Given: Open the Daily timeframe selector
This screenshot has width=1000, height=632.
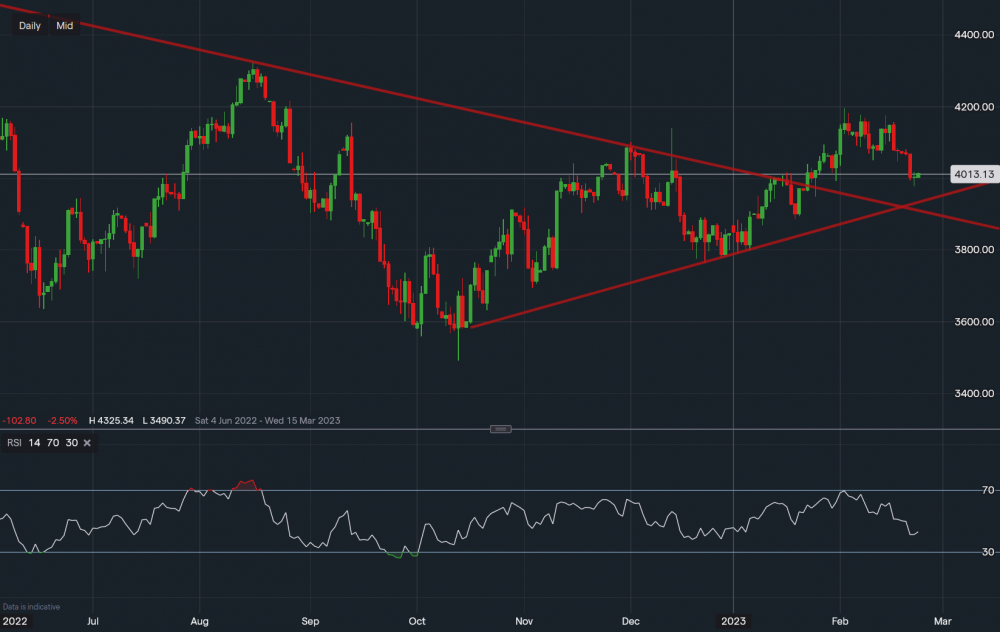Looking at the screenshot, I should [29, 26].
